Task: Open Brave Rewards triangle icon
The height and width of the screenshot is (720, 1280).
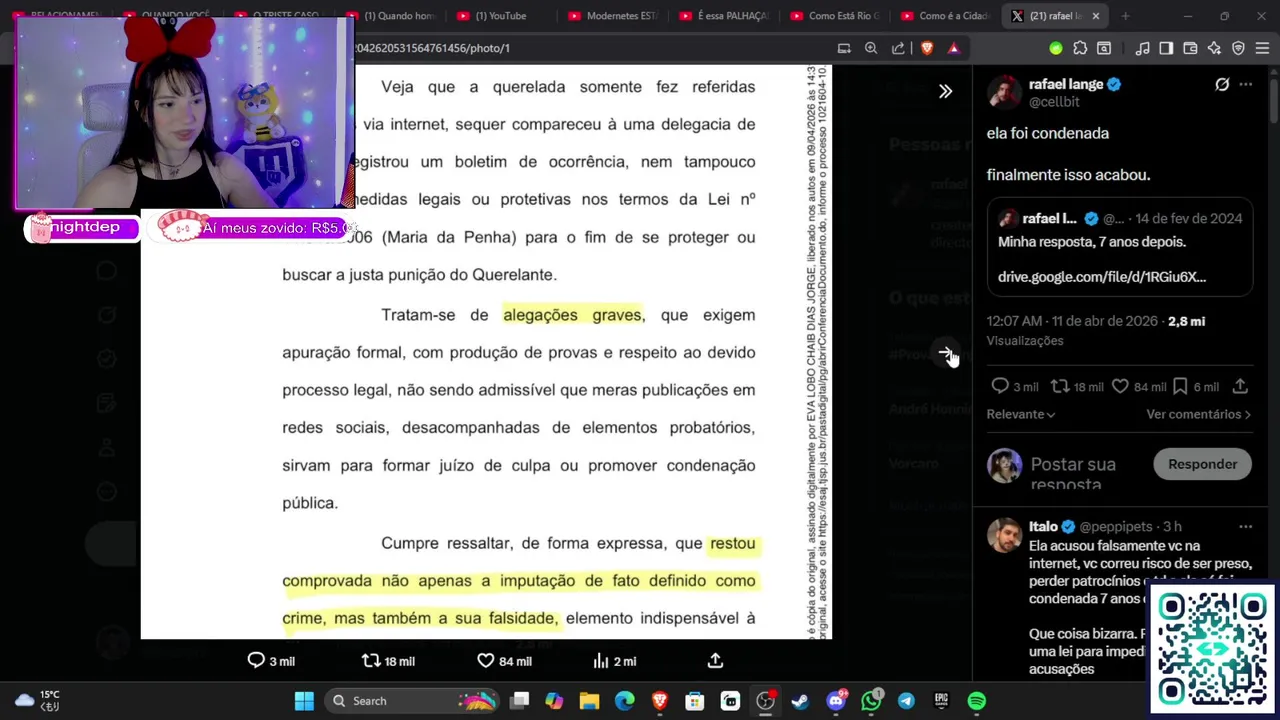Action: tap(954, 48)
